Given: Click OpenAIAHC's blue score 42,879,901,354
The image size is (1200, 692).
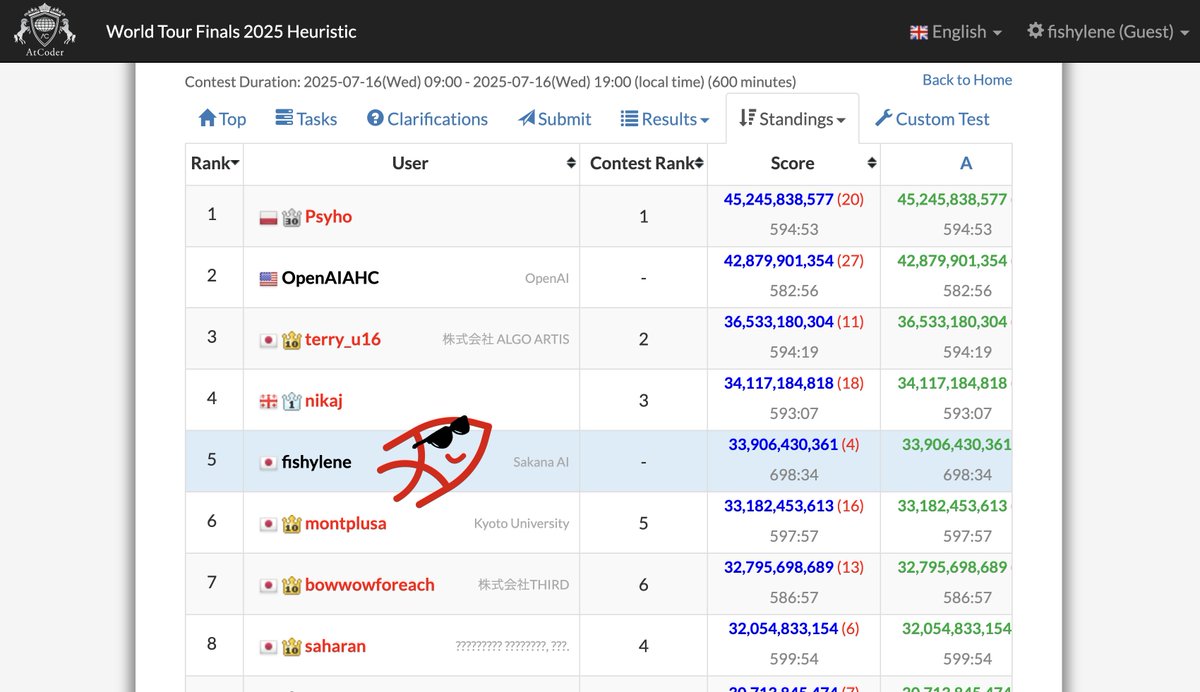Looking at the screenshot, I should point(778,261).
